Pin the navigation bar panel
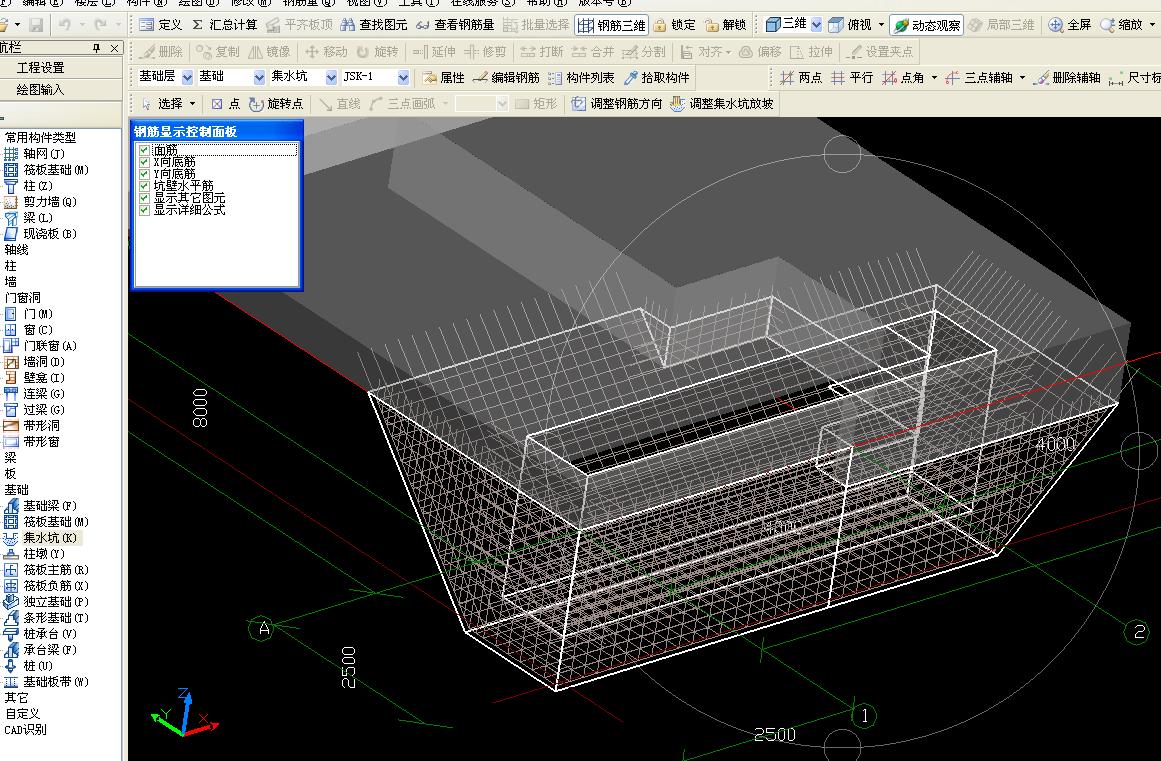This screenshot has height=761, width=1161. (96, 48)
